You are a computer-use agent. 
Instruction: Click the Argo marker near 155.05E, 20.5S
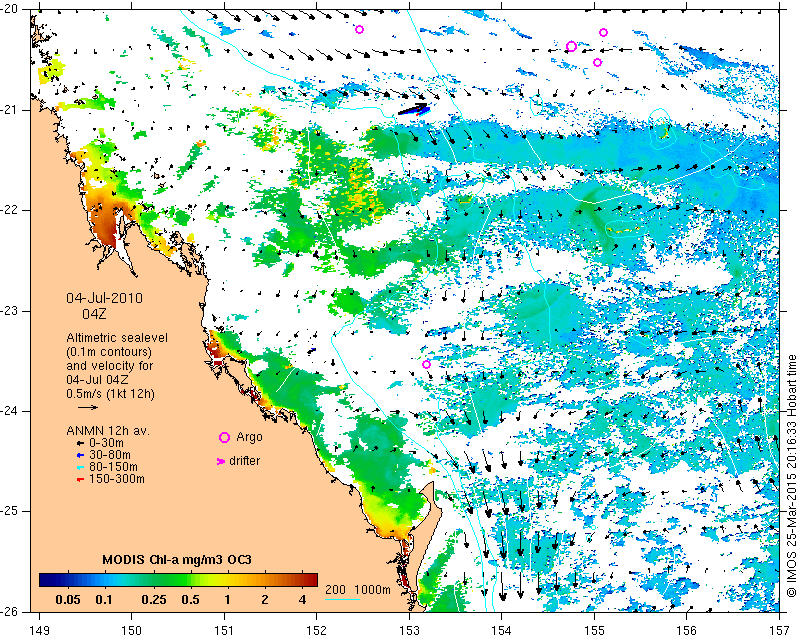pyautogui.click(x=597, y=63)
